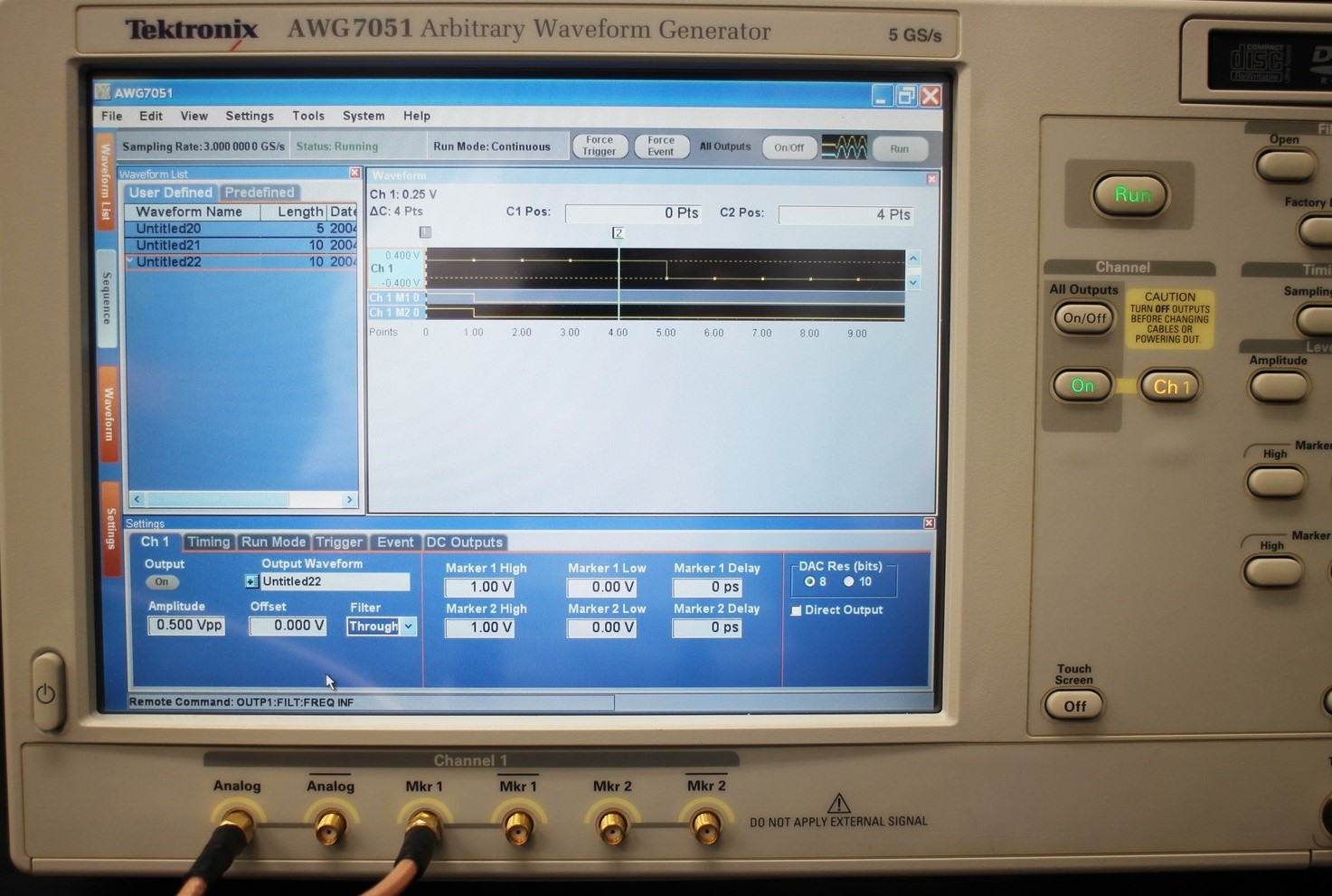
Task: Switch to the Predefined tab
Action: pos(260,193)
